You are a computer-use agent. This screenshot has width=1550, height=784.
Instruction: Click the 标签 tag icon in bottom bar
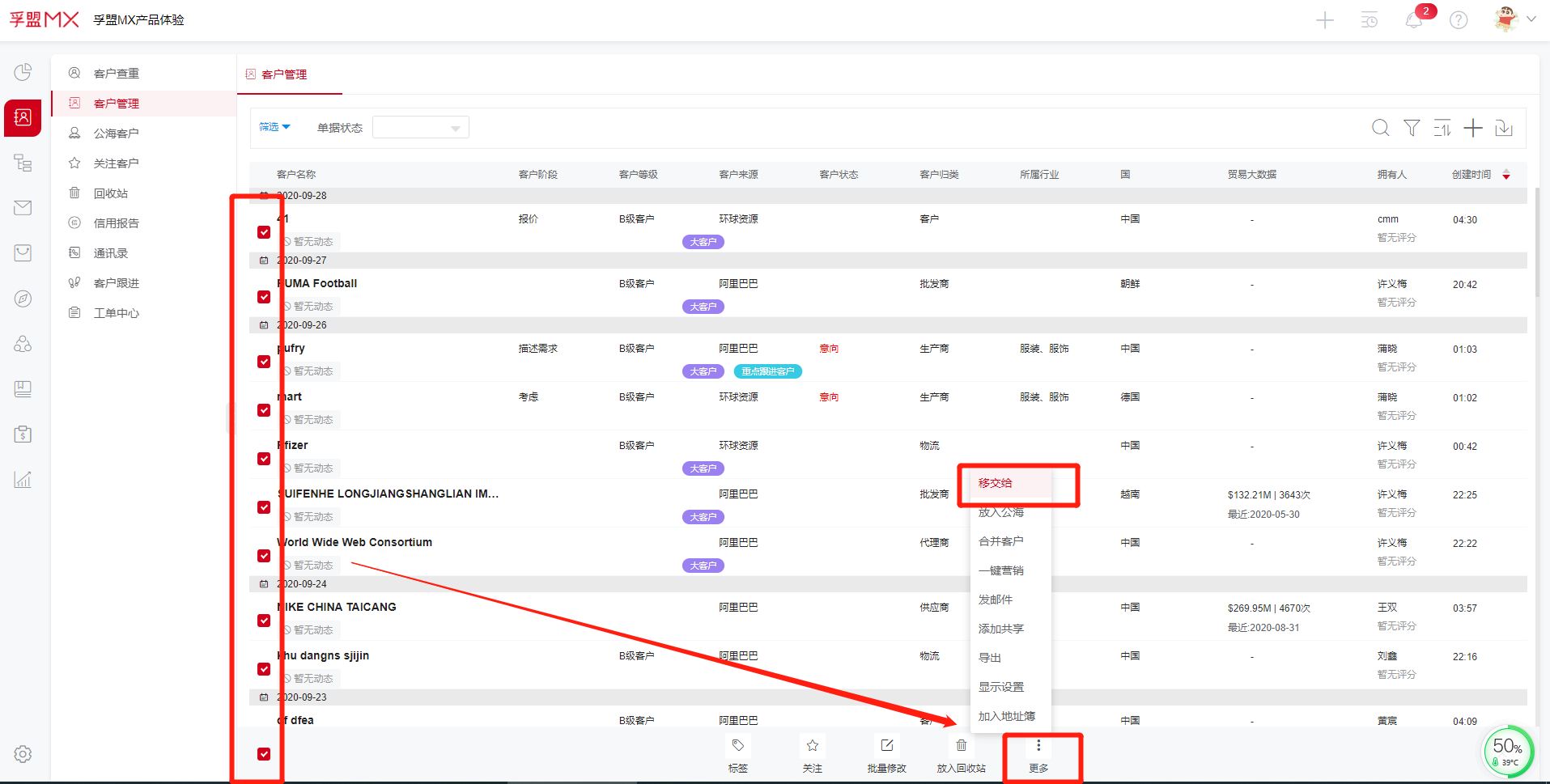737,746
